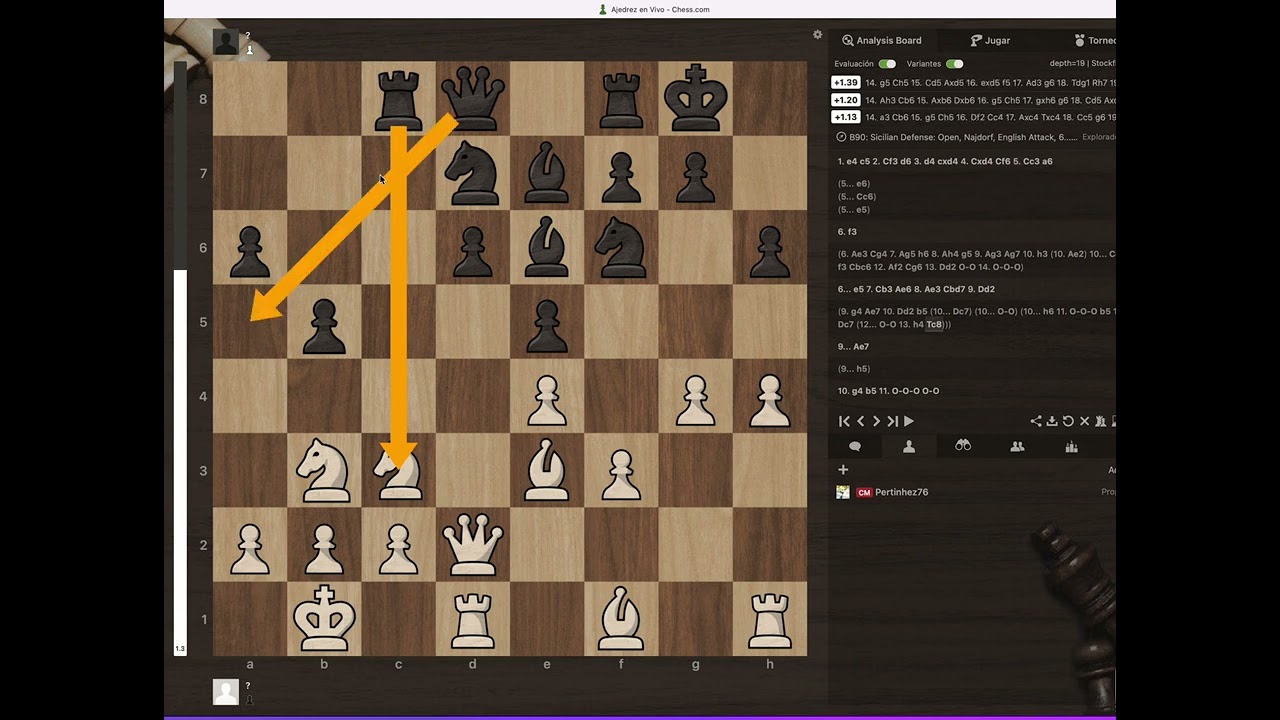Open the podium leaderboard tab

click(x=1071, y=447)
